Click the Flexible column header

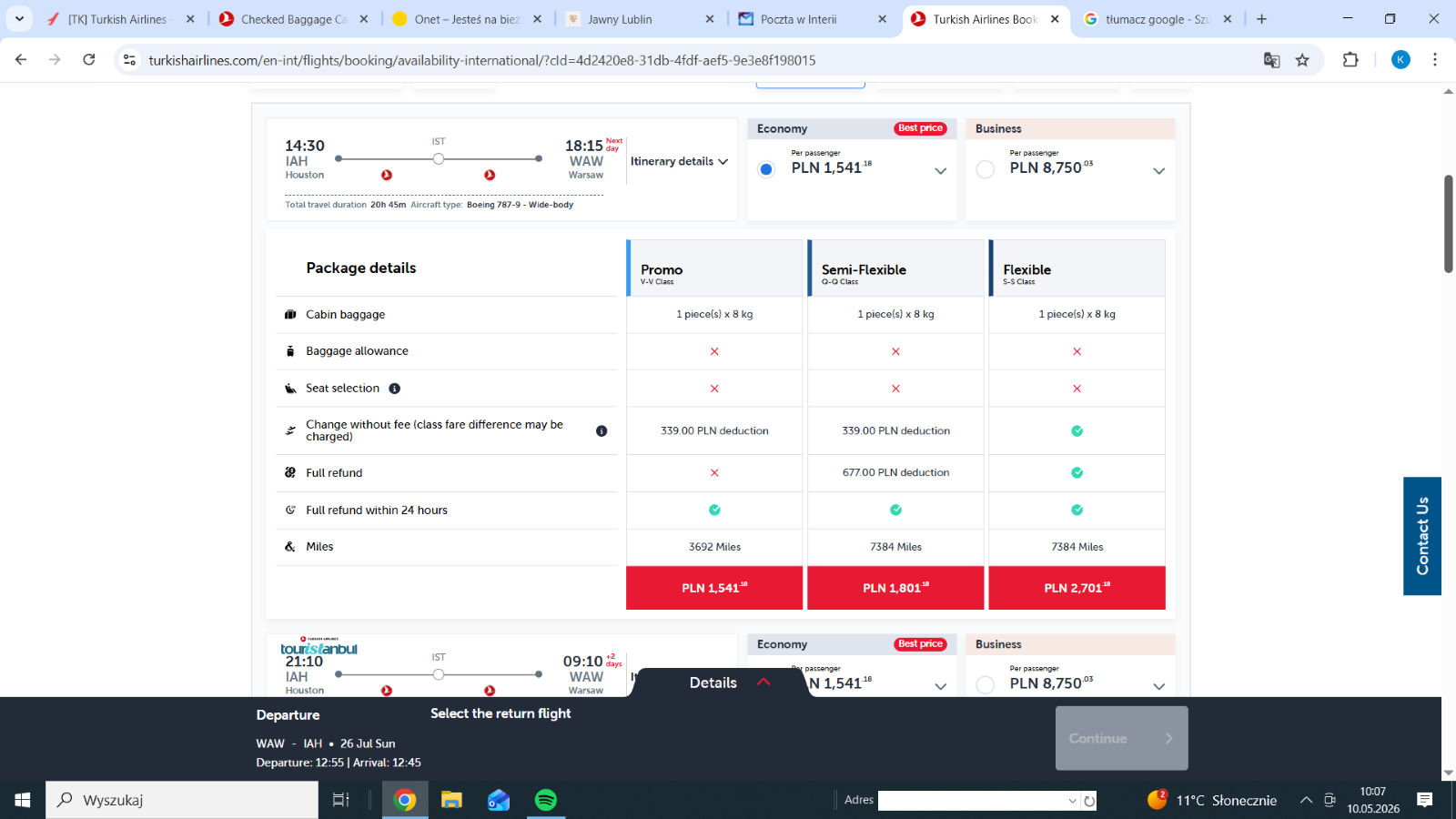coord(1077,268)
